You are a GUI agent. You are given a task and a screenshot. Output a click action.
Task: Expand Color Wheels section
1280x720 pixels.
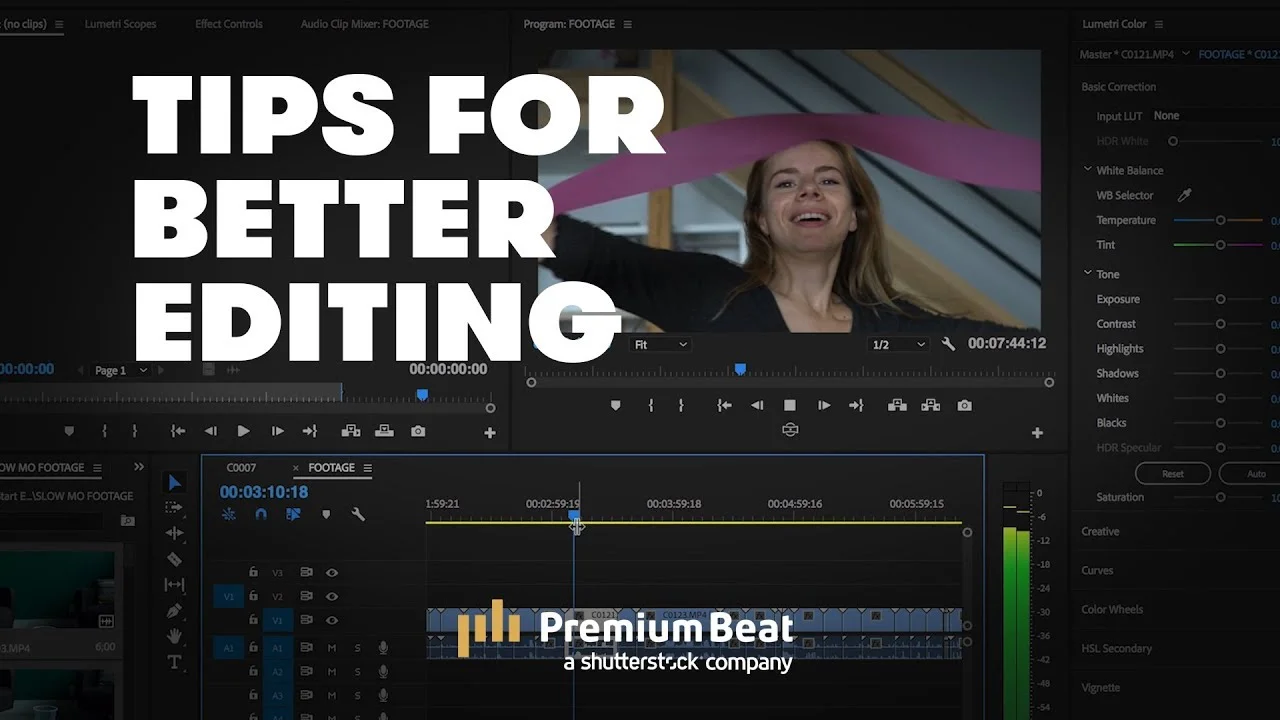coord(1112,609)
